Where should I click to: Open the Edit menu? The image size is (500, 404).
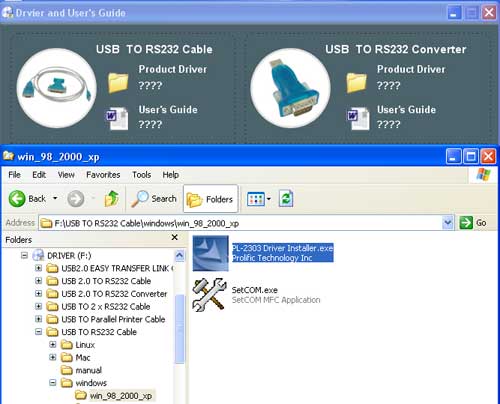[x=39, y=175]
